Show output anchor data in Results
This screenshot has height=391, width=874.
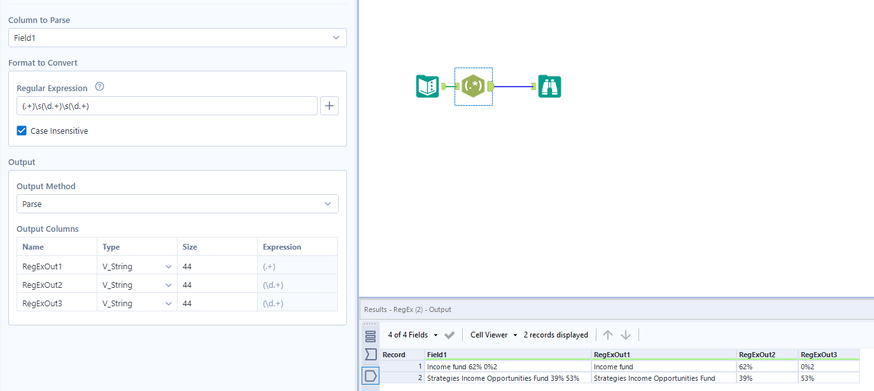[370, 376]
